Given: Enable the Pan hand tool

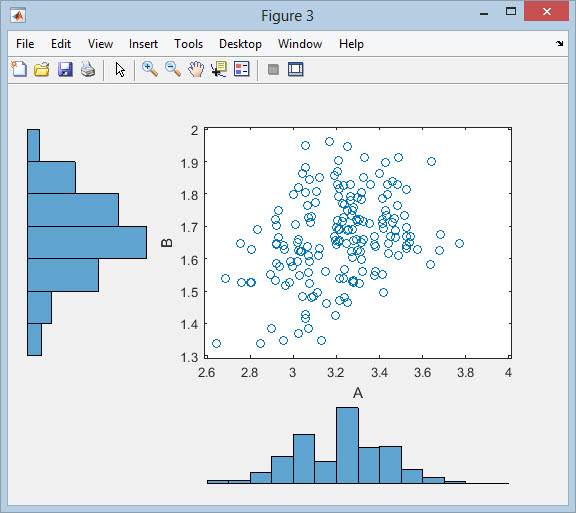Looking at the screenshot, I should pos(196,69).
